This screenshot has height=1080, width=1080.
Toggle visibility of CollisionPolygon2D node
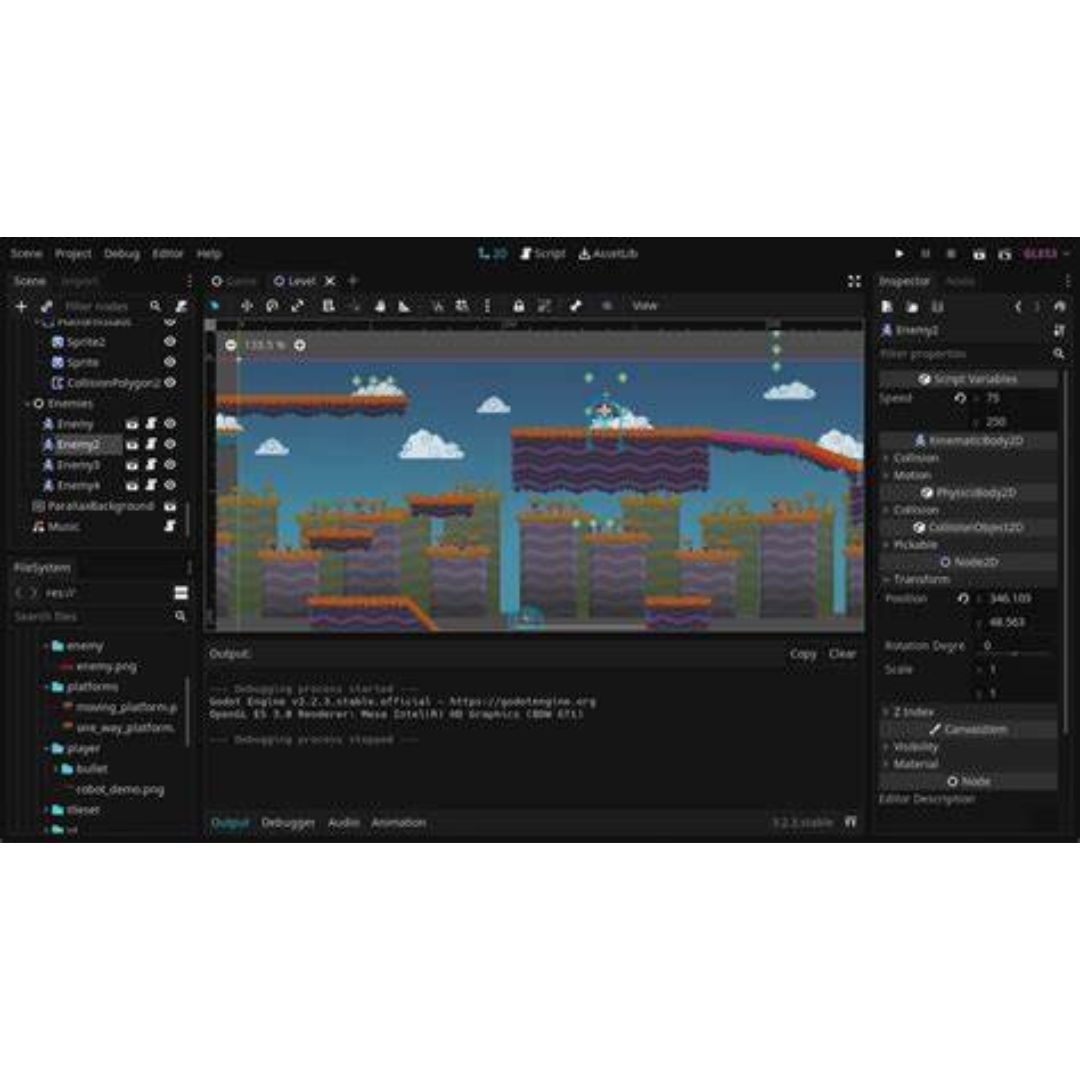[x=170, y=383]
